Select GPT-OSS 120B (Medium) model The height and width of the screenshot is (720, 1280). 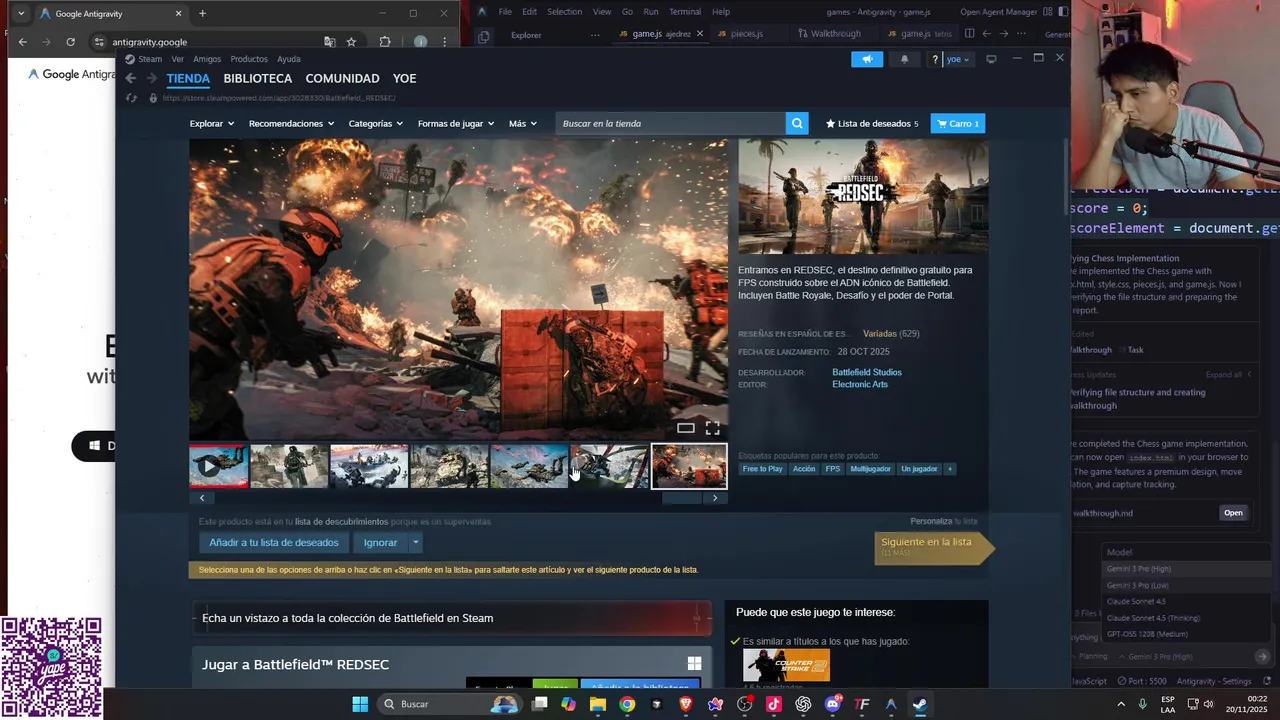[1147, 634]
